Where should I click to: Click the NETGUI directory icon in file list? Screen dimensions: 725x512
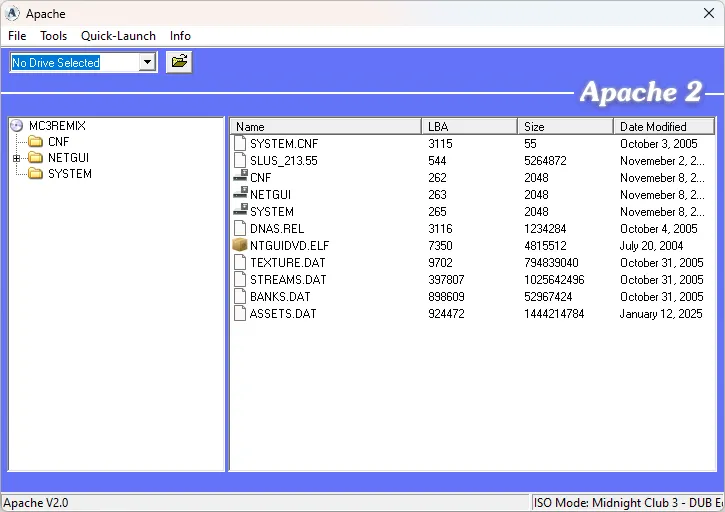pyautogui.click(x=240, y=194)
